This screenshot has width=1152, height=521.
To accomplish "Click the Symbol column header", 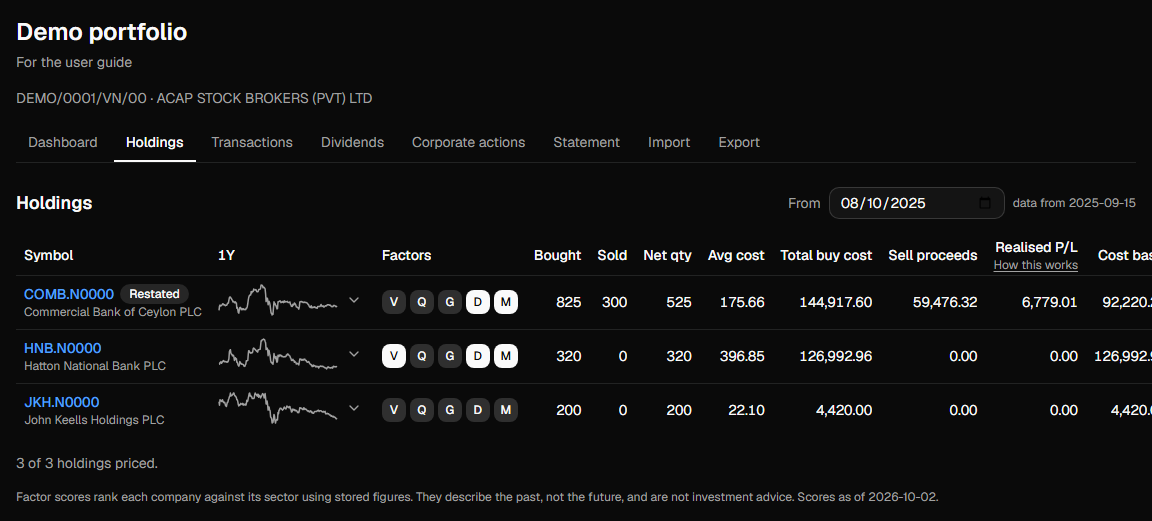I will point(48,256).
